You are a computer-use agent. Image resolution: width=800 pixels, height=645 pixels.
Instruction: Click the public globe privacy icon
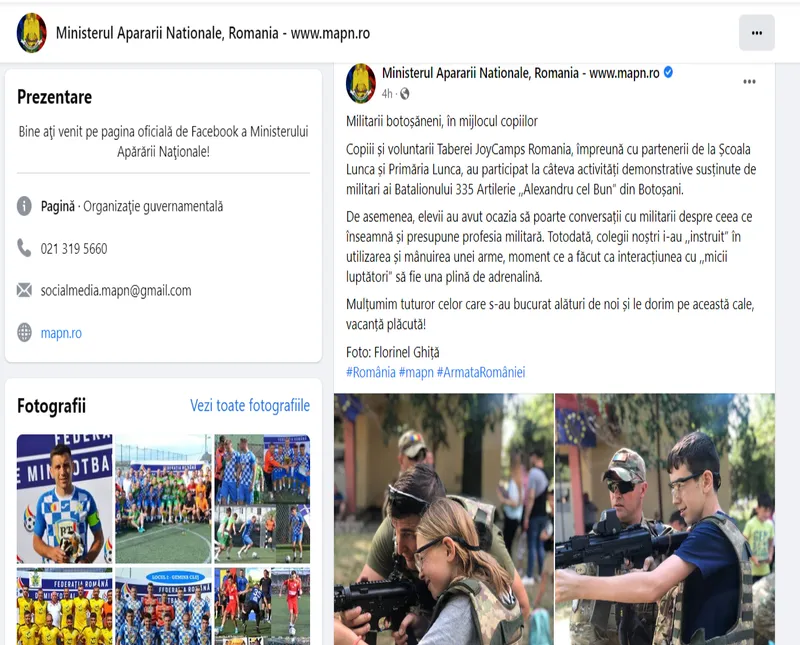point(405,94)
